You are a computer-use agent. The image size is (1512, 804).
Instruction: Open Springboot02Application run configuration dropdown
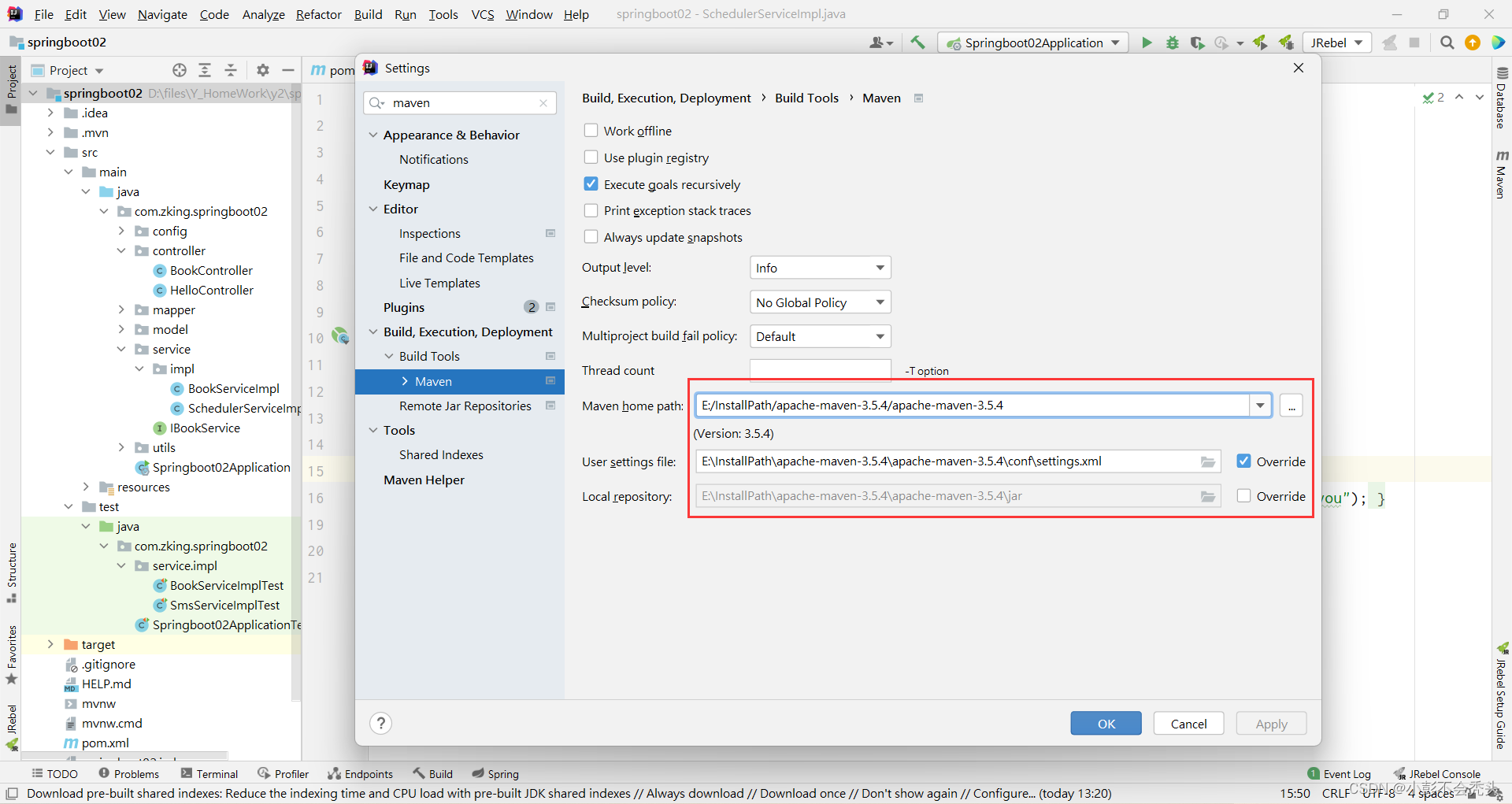pos(1033,43)
